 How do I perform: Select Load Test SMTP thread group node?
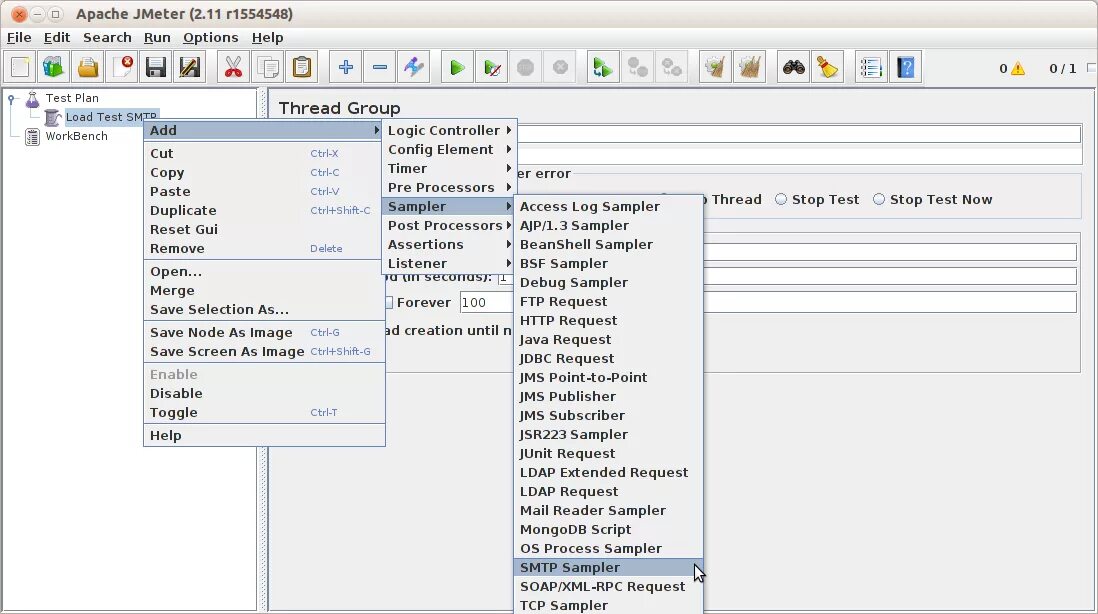tap(111, 117)
